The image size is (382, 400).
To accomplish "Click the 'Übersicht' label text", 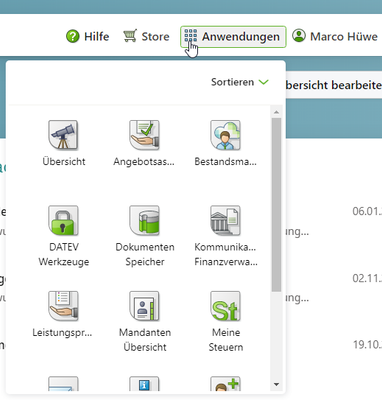I will [64, 162].
